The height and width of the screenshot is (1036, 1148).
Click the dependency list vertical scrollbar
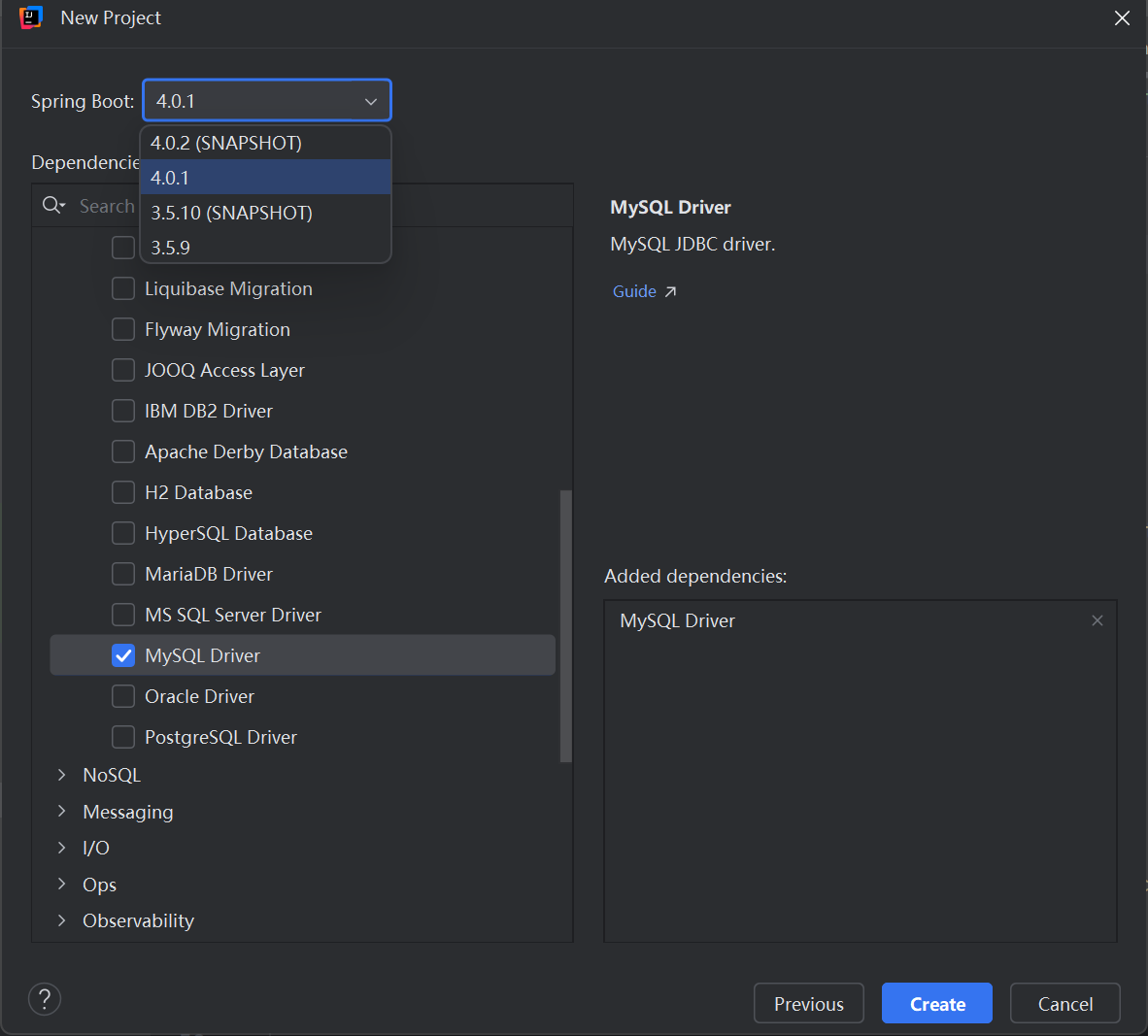(565, 626)
